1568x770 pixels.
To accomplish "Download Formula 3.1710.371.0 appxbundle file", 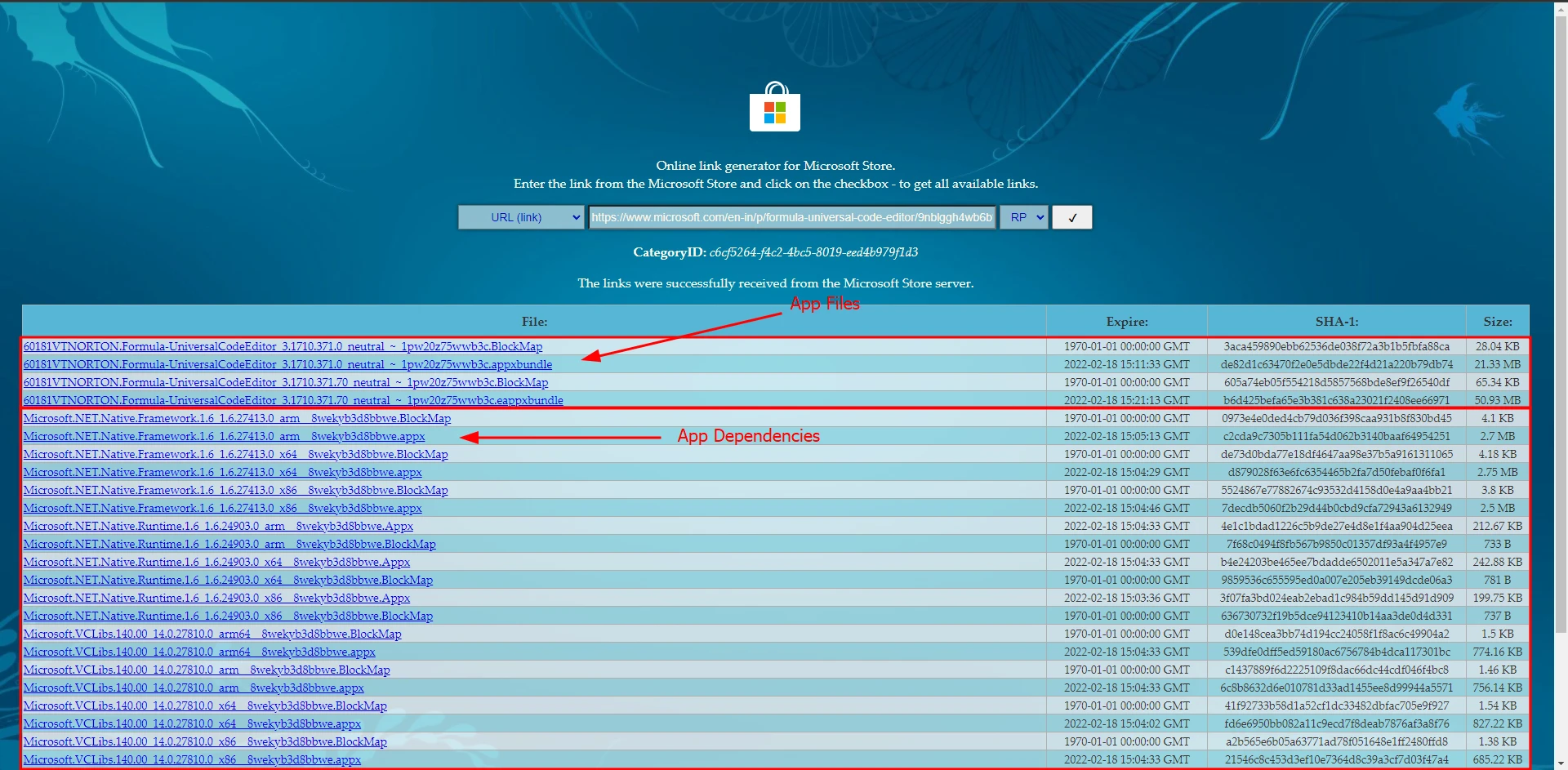I will tap(287, 364).
